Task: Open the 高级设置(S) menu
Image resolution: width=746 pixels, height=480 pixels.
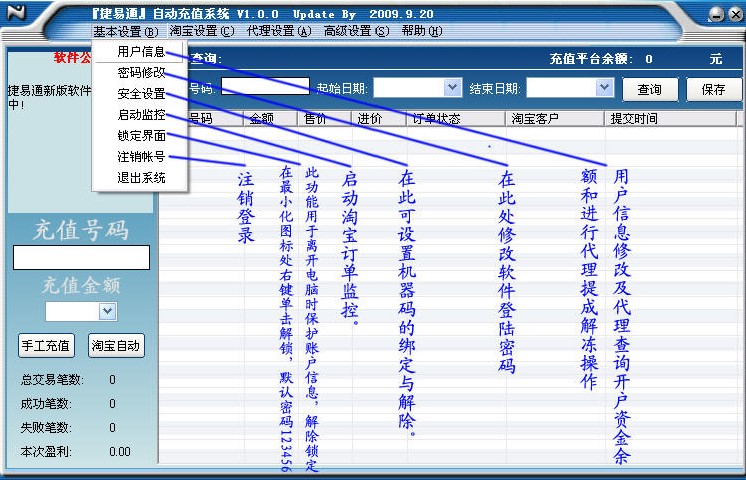Action: tap(356, 31)
